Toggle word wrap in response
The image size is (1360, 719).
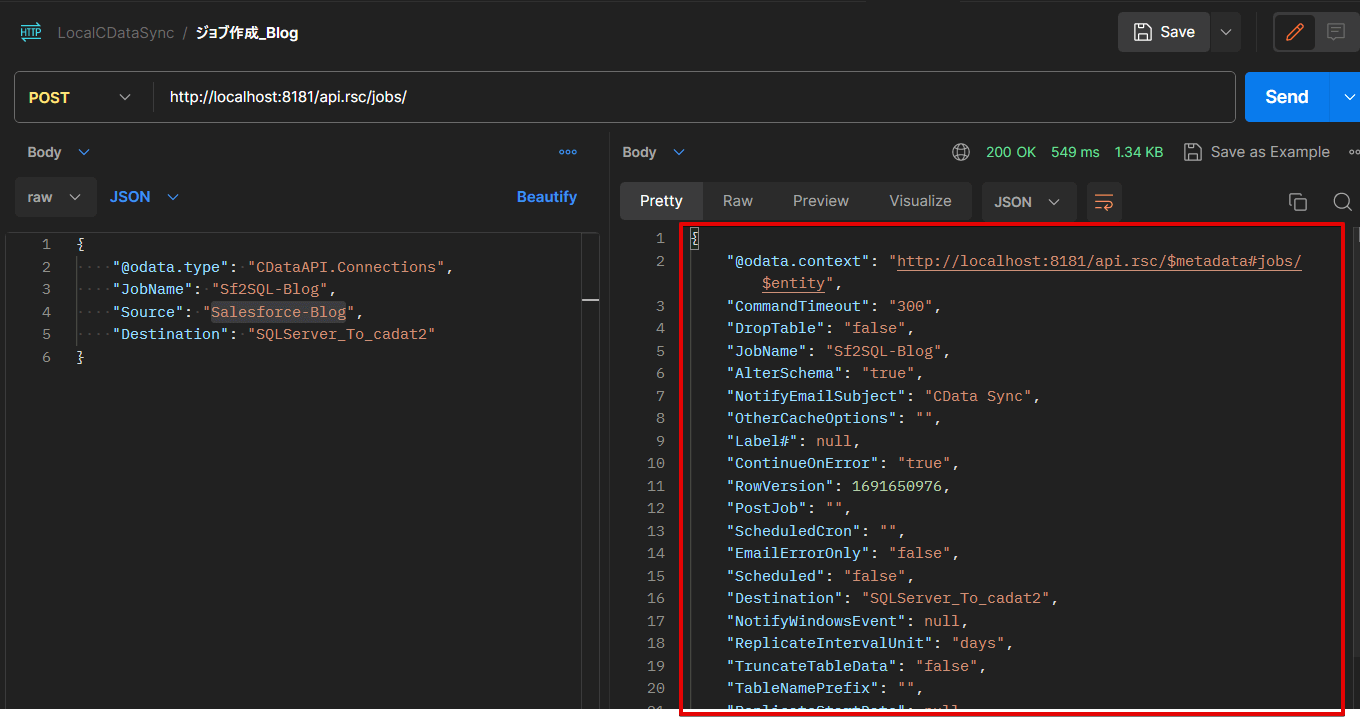pyautogui.click(x=1104, y=201)
